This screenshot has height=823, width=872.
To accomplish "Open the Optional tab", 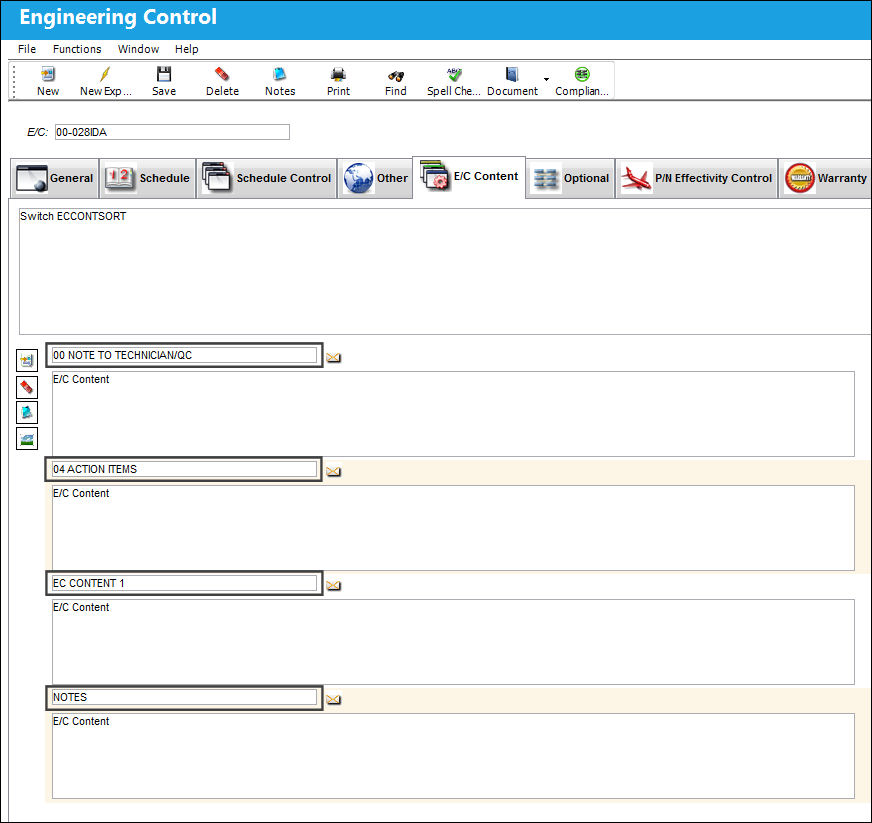I will (x=571, y=178).
